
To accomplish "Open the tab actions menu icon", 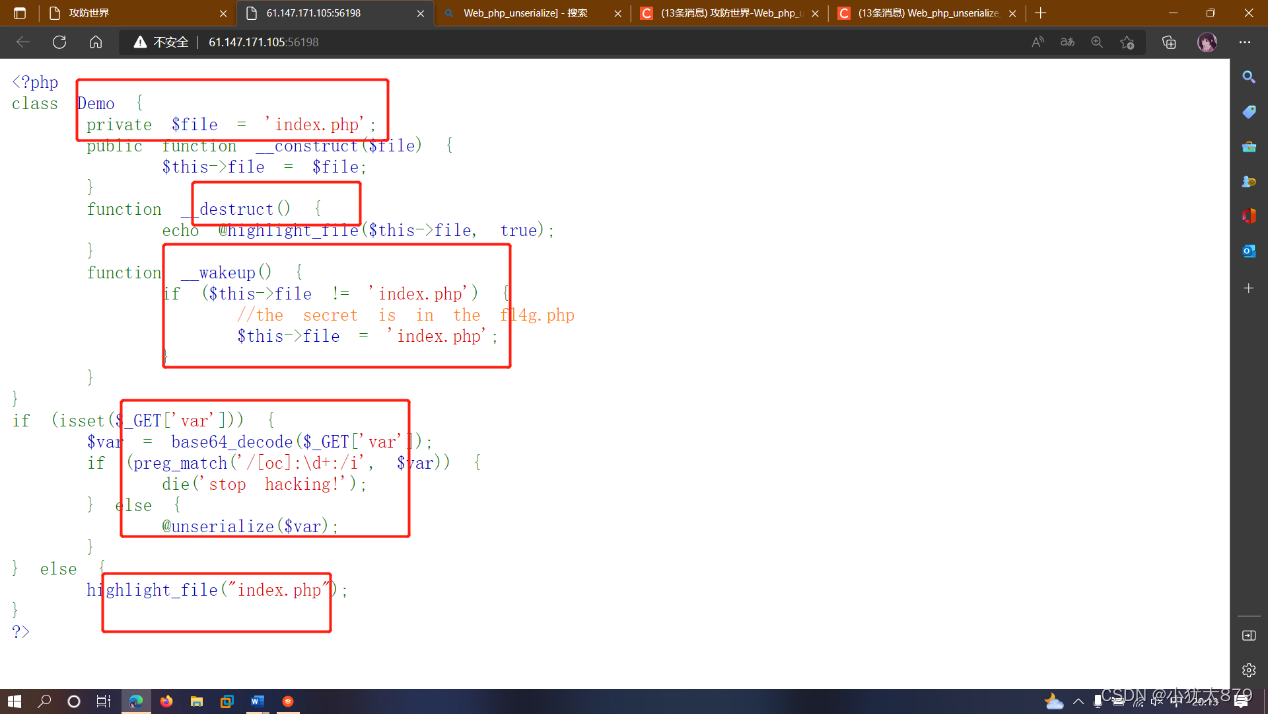I will (x=19, y=13).
